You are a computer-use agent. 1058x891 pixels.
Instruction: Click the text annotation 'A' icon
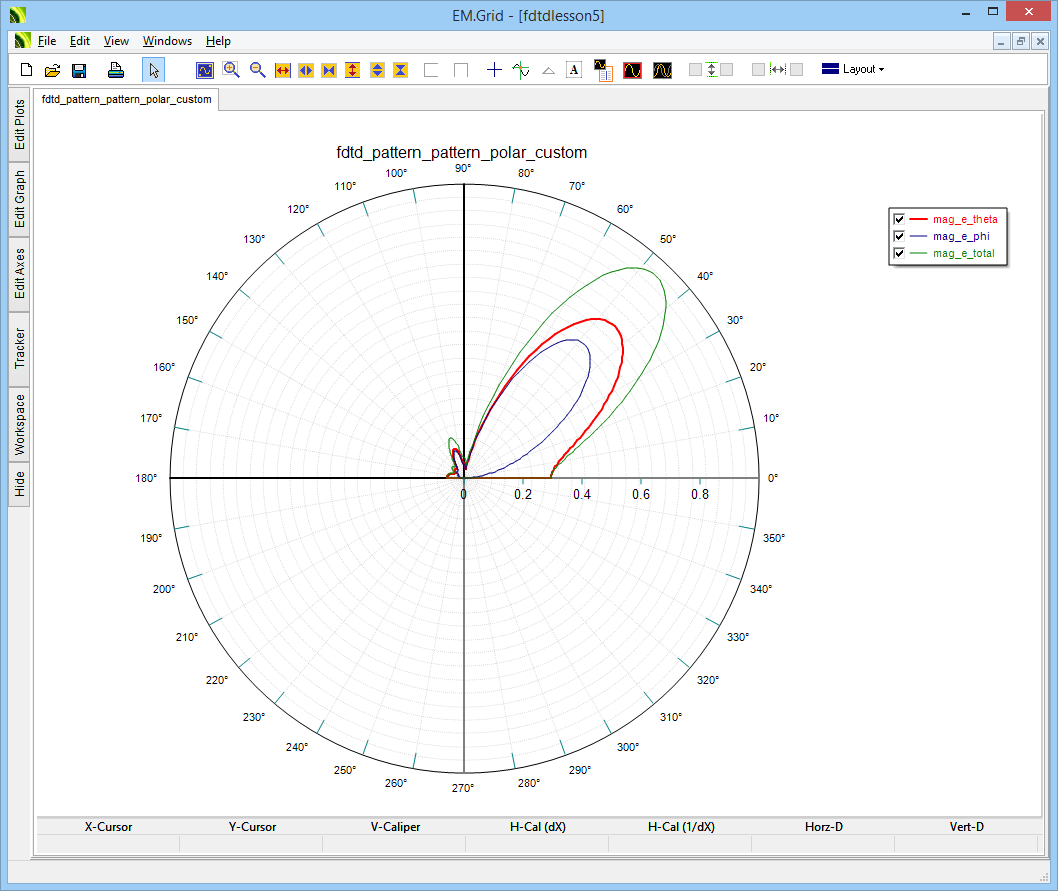pos(574,70)
